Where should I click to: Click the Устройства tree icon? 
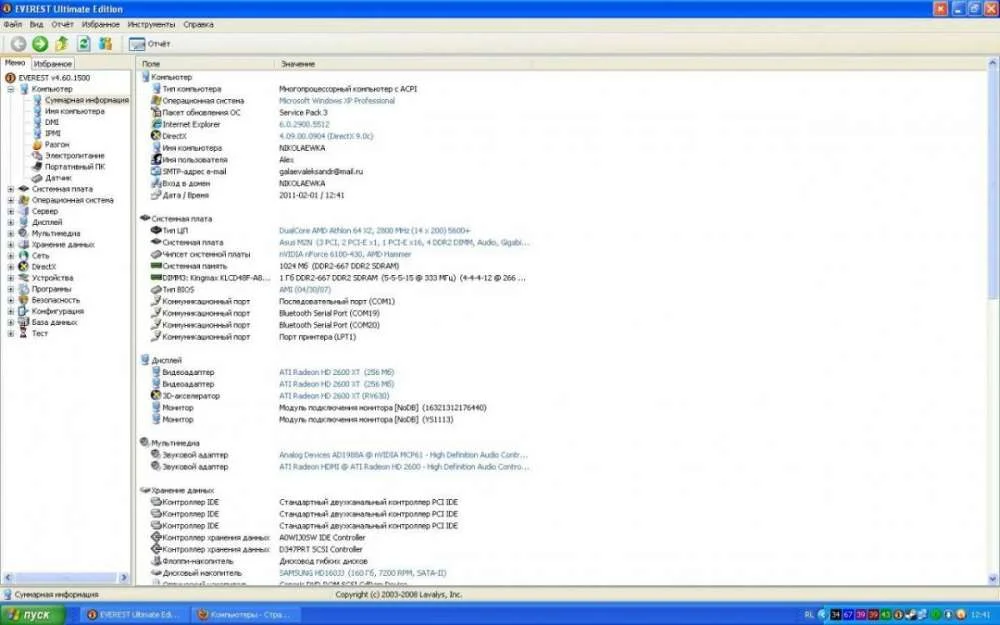[24, 278]
